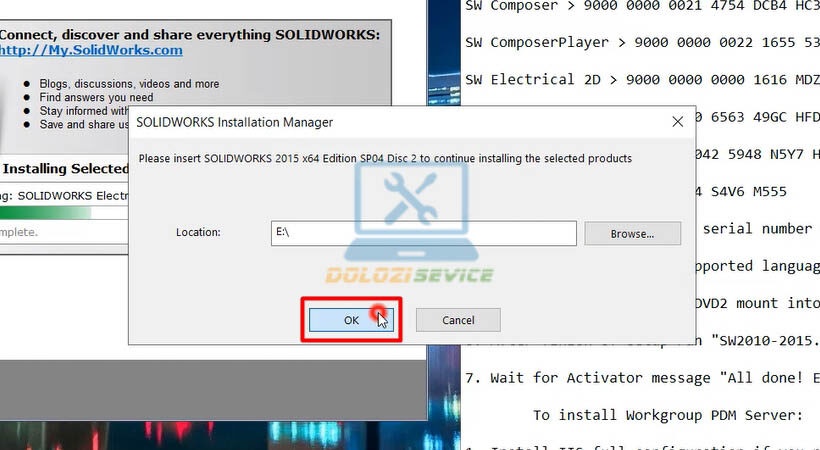Close the SOLIDWORKS Installation Manager dialog
The height and width of the screenshot is (450, 820).
click(678, 121)
